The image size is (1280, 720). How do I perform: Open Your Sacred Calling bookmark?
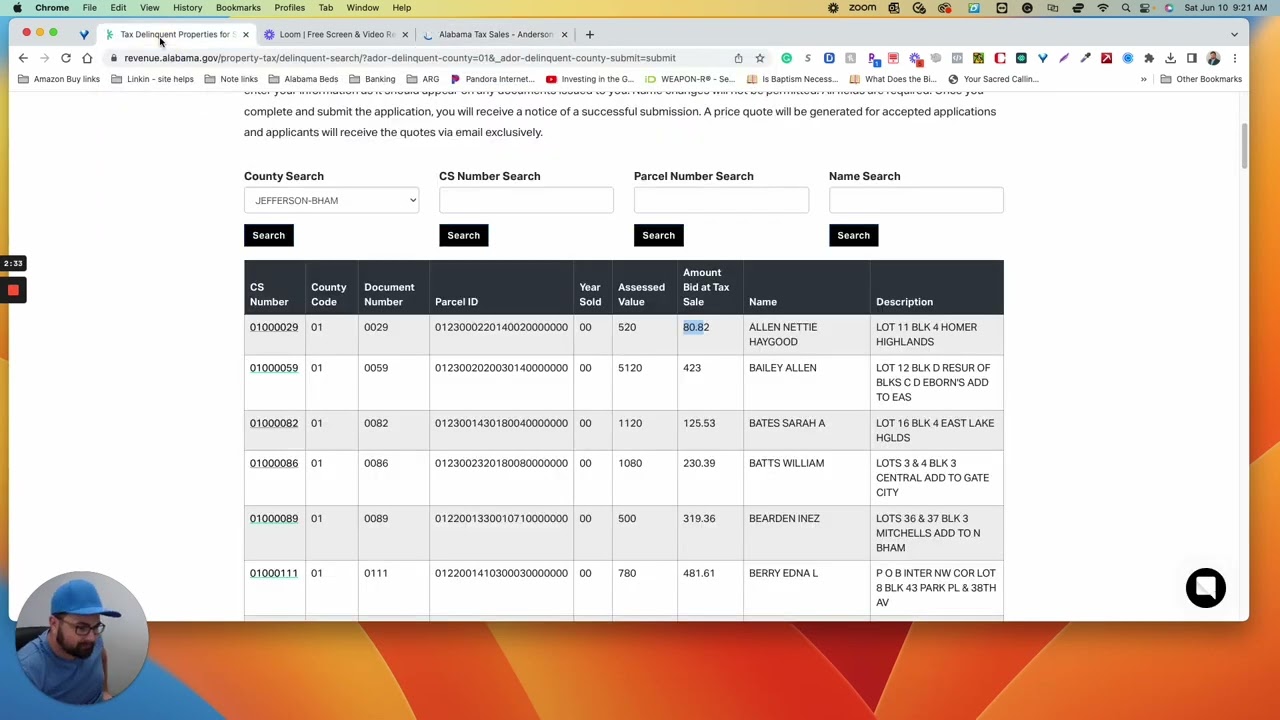click(993, 79)
